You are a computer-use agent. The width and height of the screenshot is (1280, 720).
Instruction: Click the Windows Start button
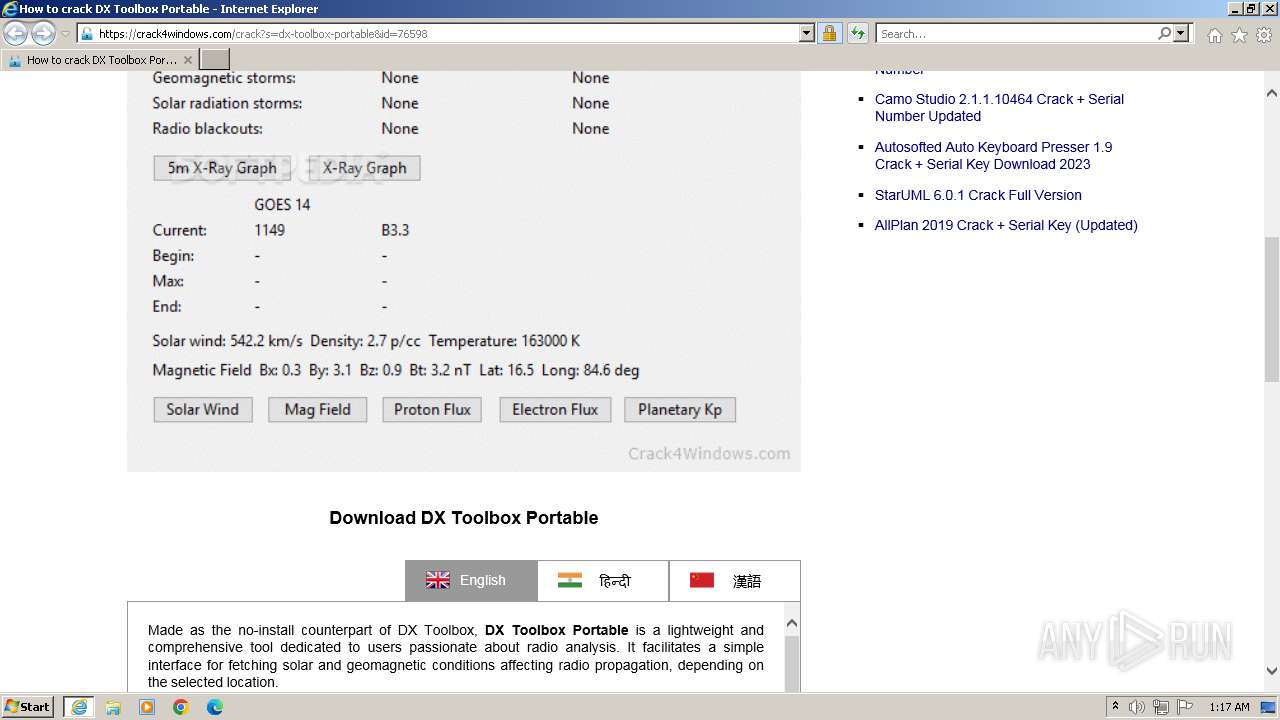(x=28, y=707)
